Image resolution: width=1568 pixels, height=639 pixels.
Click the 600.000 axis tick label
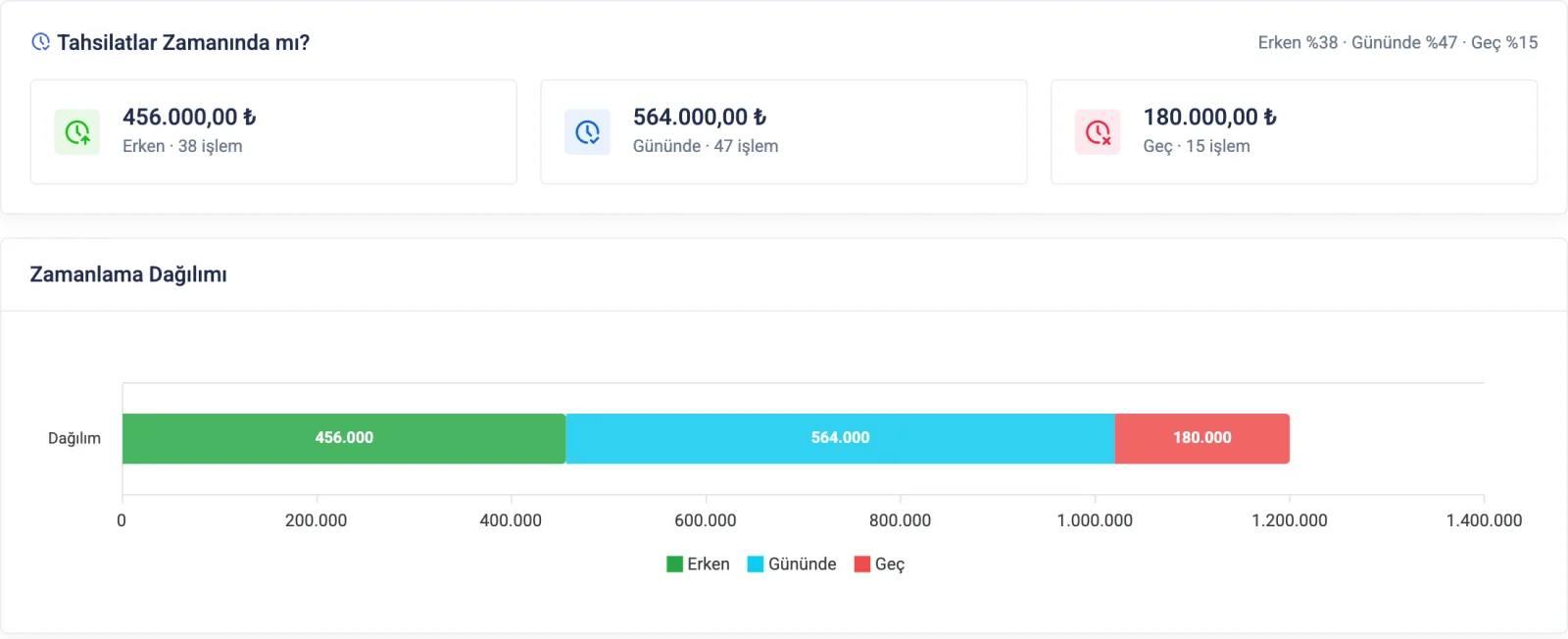coord(706,520)
